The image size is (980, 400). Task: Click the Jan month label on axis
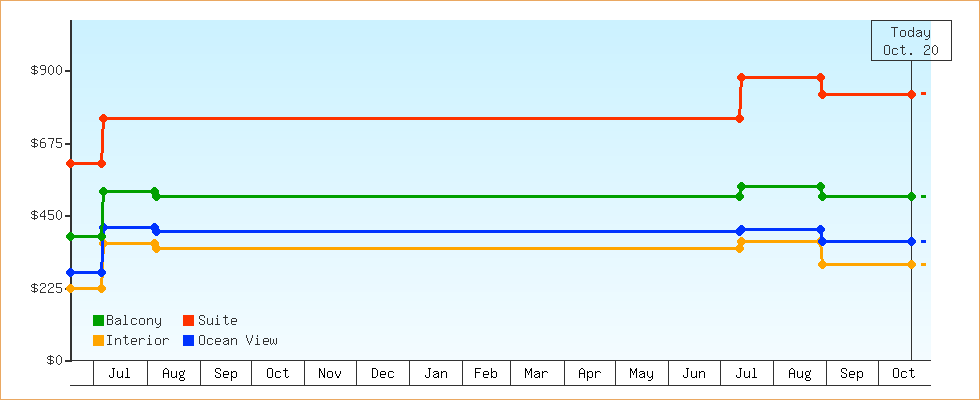click(x=435, y=374)
